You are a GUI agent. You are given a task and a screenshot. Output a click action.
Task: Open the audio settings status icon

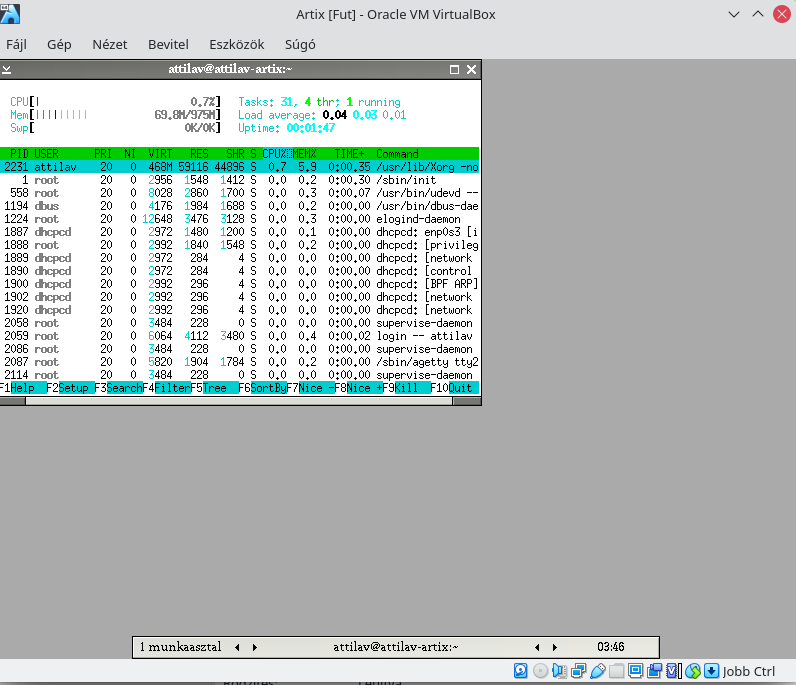559,671
